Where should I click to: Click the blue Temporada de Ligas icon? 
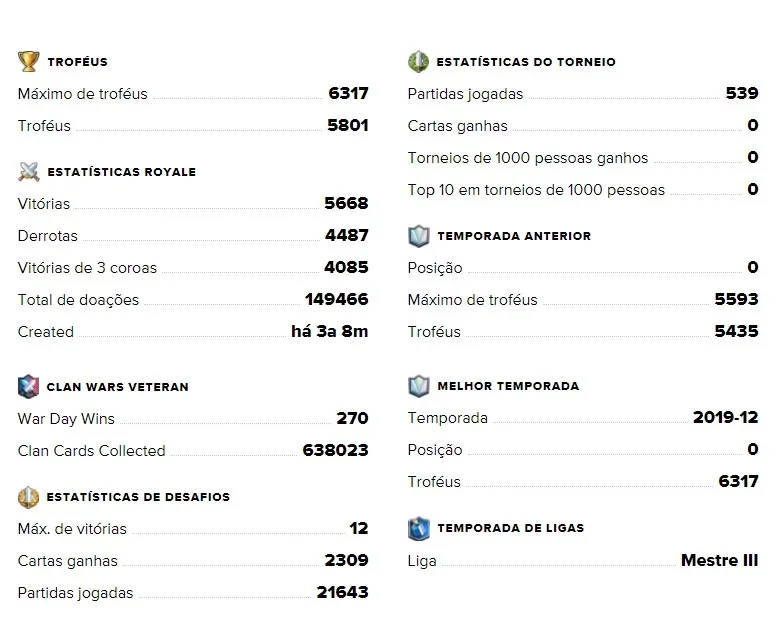(x=418, y=528)
